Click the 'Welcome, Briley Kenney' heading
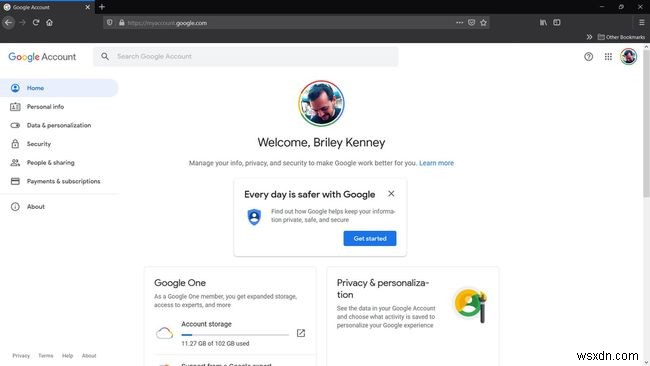 (321, 143)
